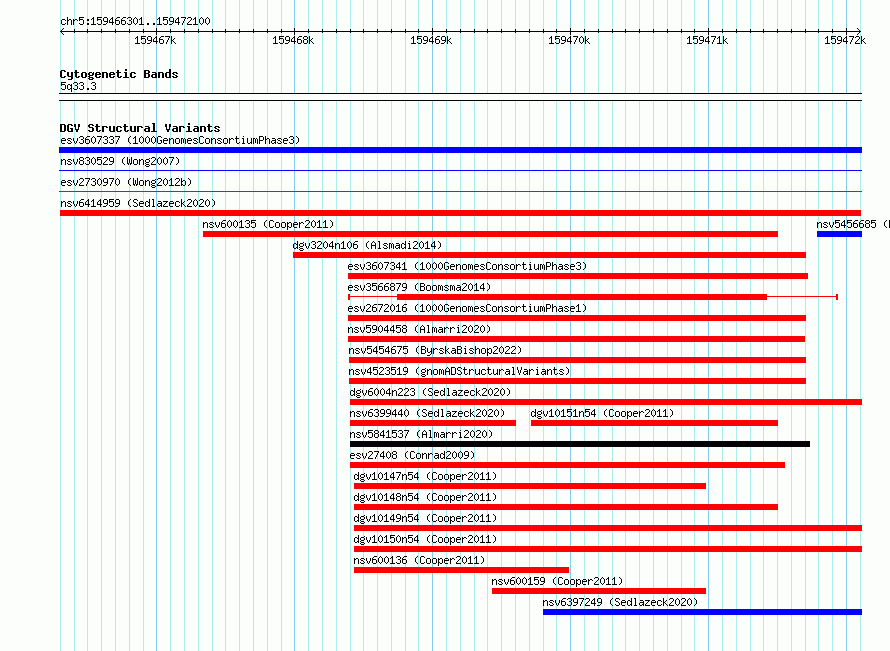Select nsv5904458 (Almarri2020) label
The height and width of the screenshot is (651, 890).
pos(419,329)
